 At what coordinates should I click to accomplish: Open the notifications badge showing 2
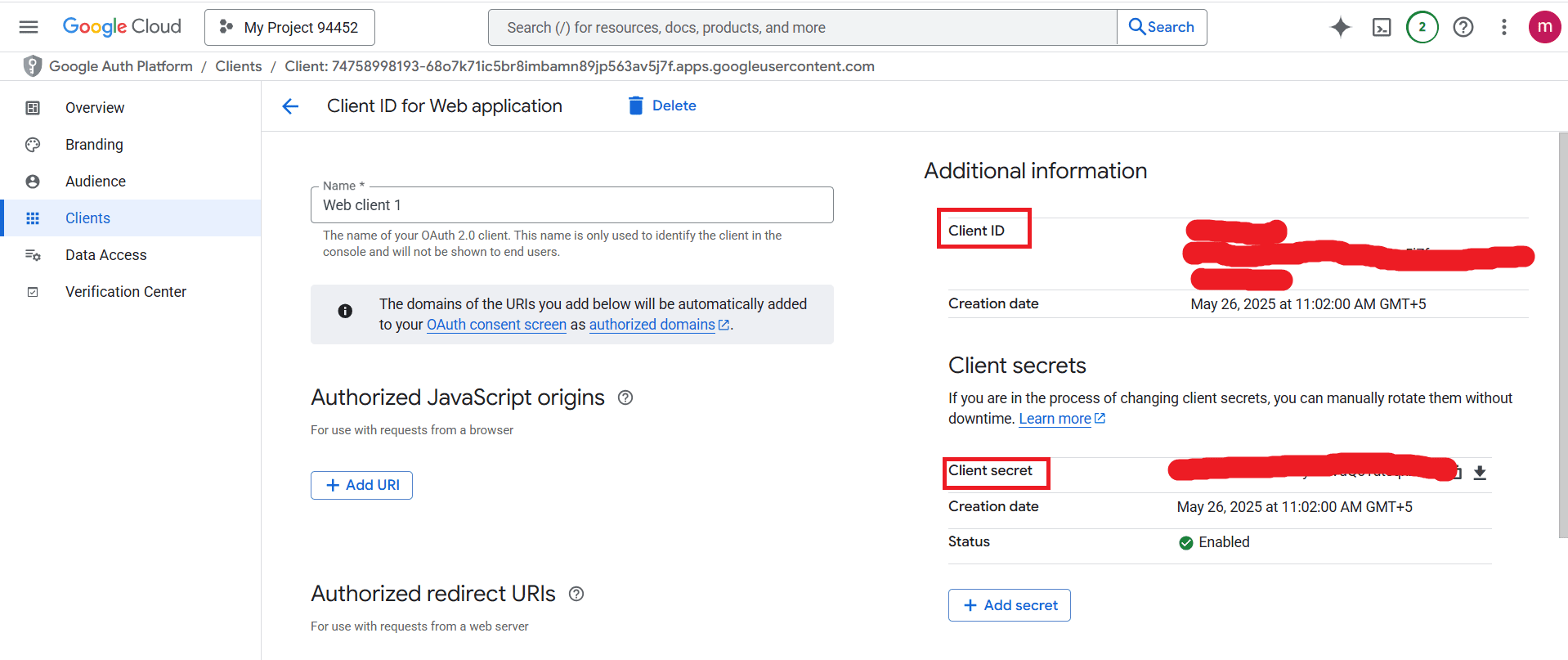(x=1422, y=27)
